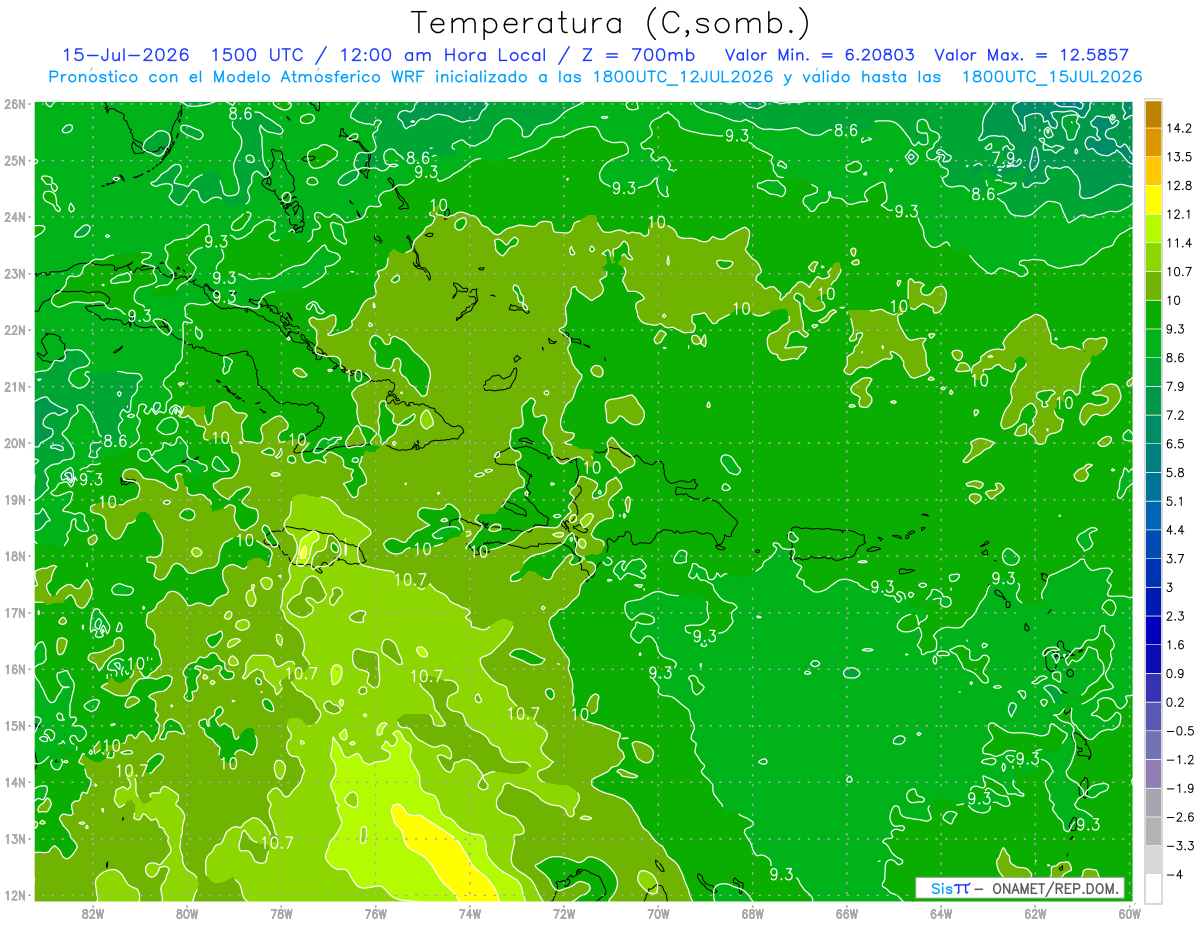This screenshot has height=927, width=1200.
Task: Click the '64W' longitude axis label
Action: pos(941,913)
